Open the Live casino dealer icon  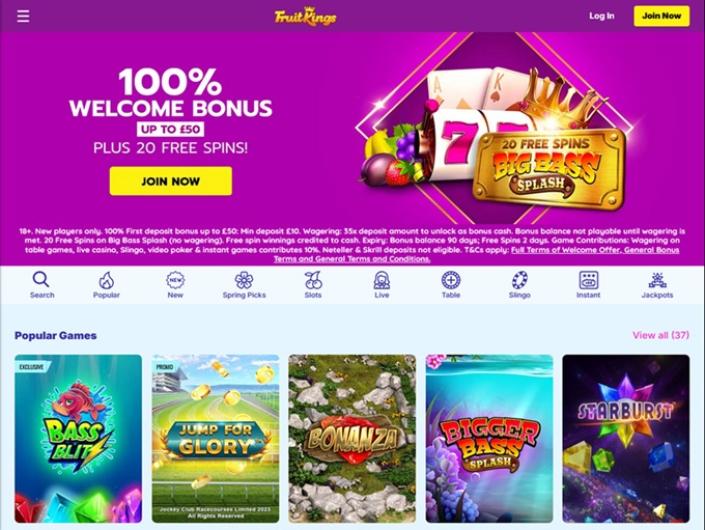[x=382, y=280]
